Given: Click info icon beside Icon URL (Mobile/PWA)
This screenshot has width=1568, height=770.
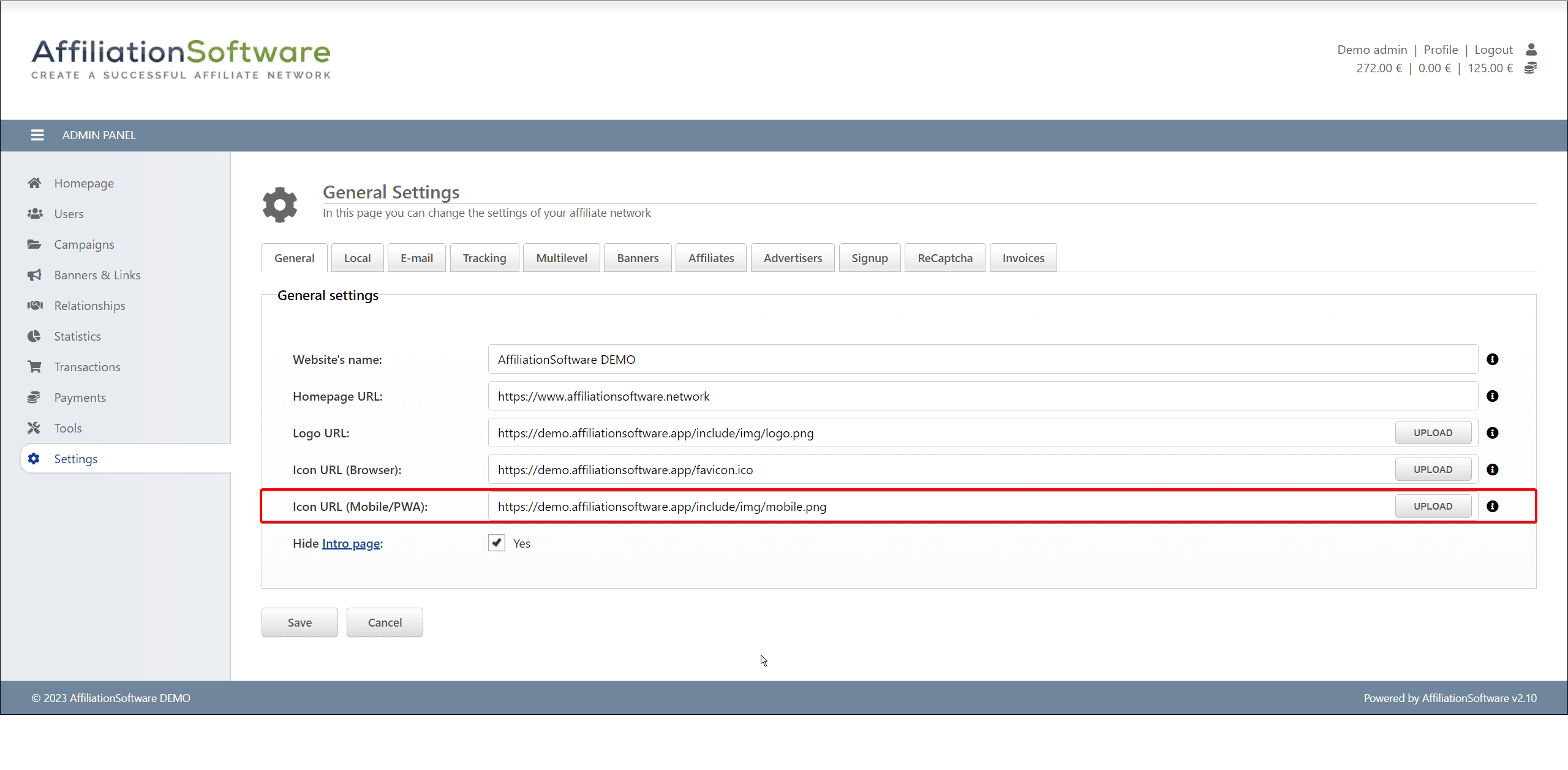Looking at the screenshot, I should pos(1492,507).
